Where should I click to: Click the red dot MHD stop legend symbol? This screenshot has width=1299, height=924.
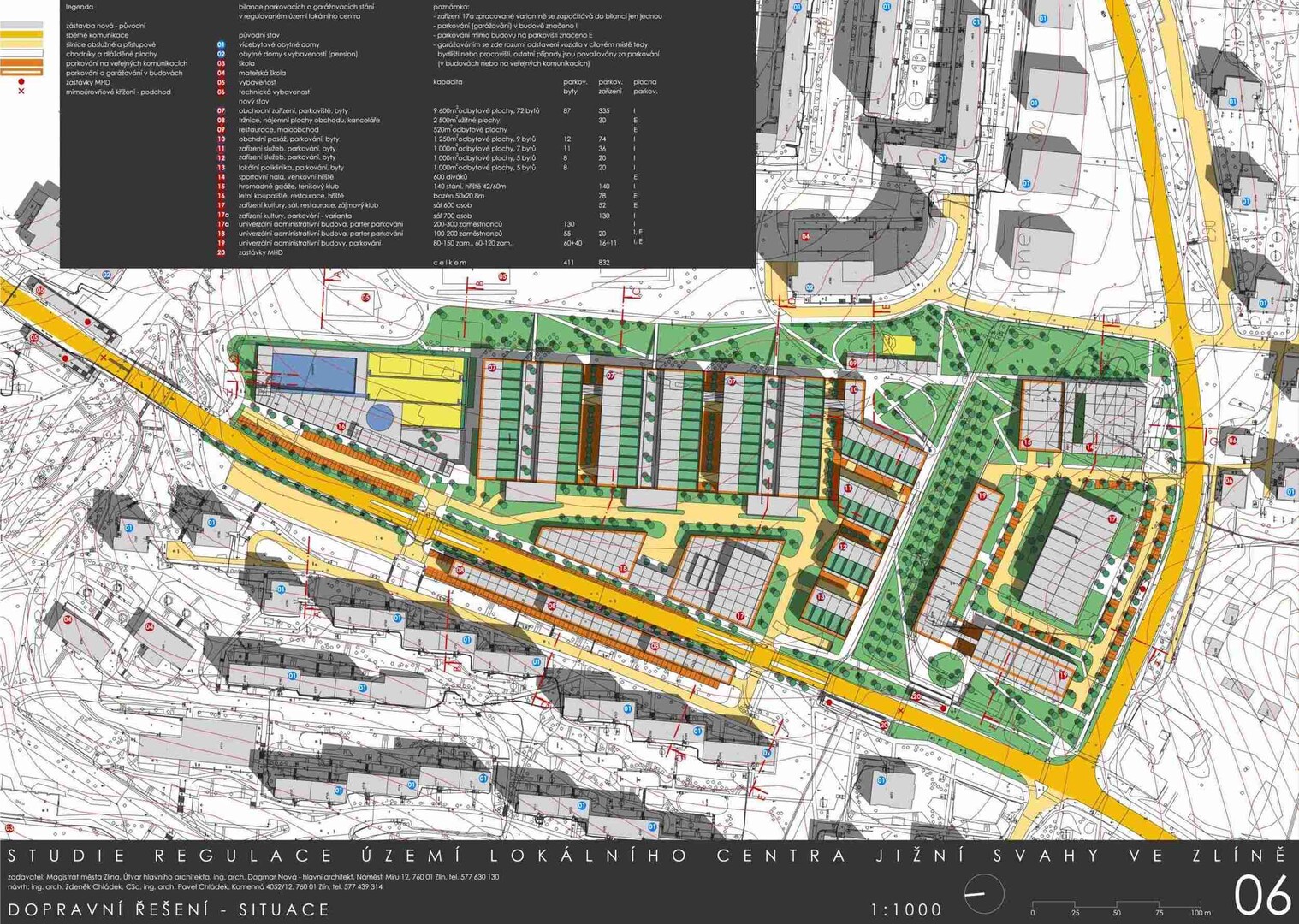21,82
